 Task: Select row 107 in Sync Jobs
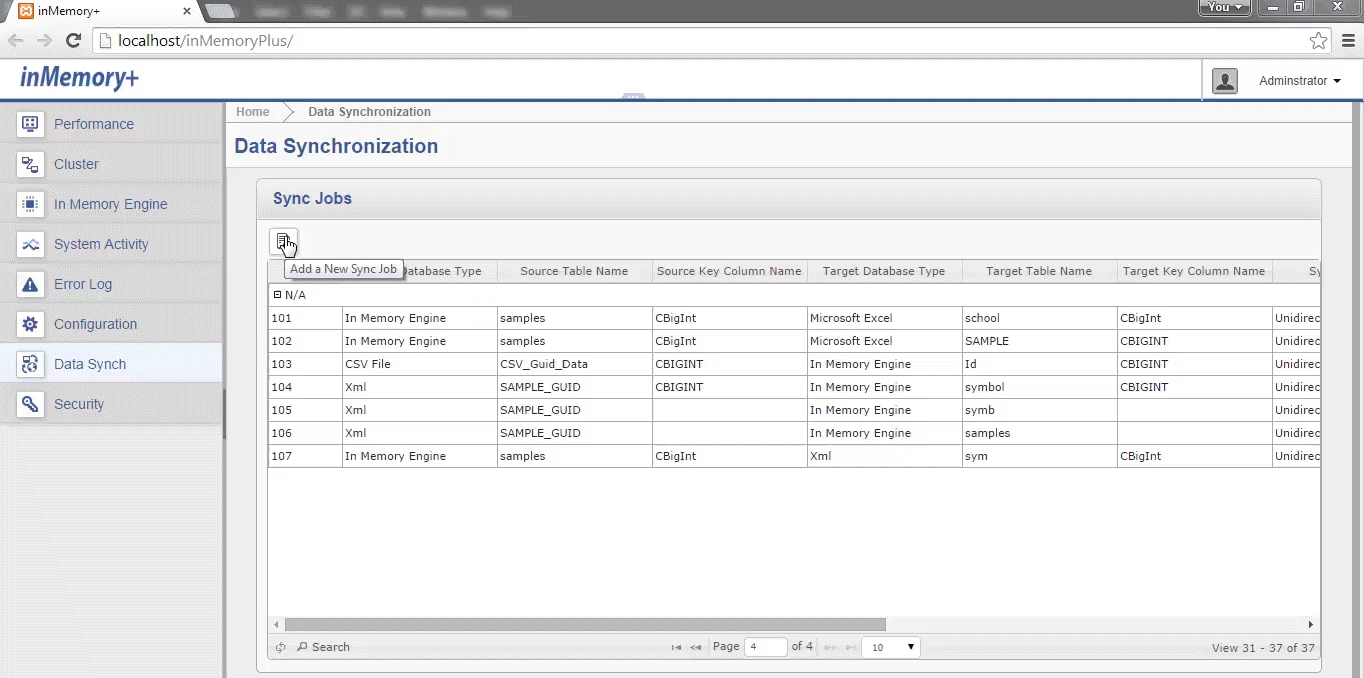(794, 456)
